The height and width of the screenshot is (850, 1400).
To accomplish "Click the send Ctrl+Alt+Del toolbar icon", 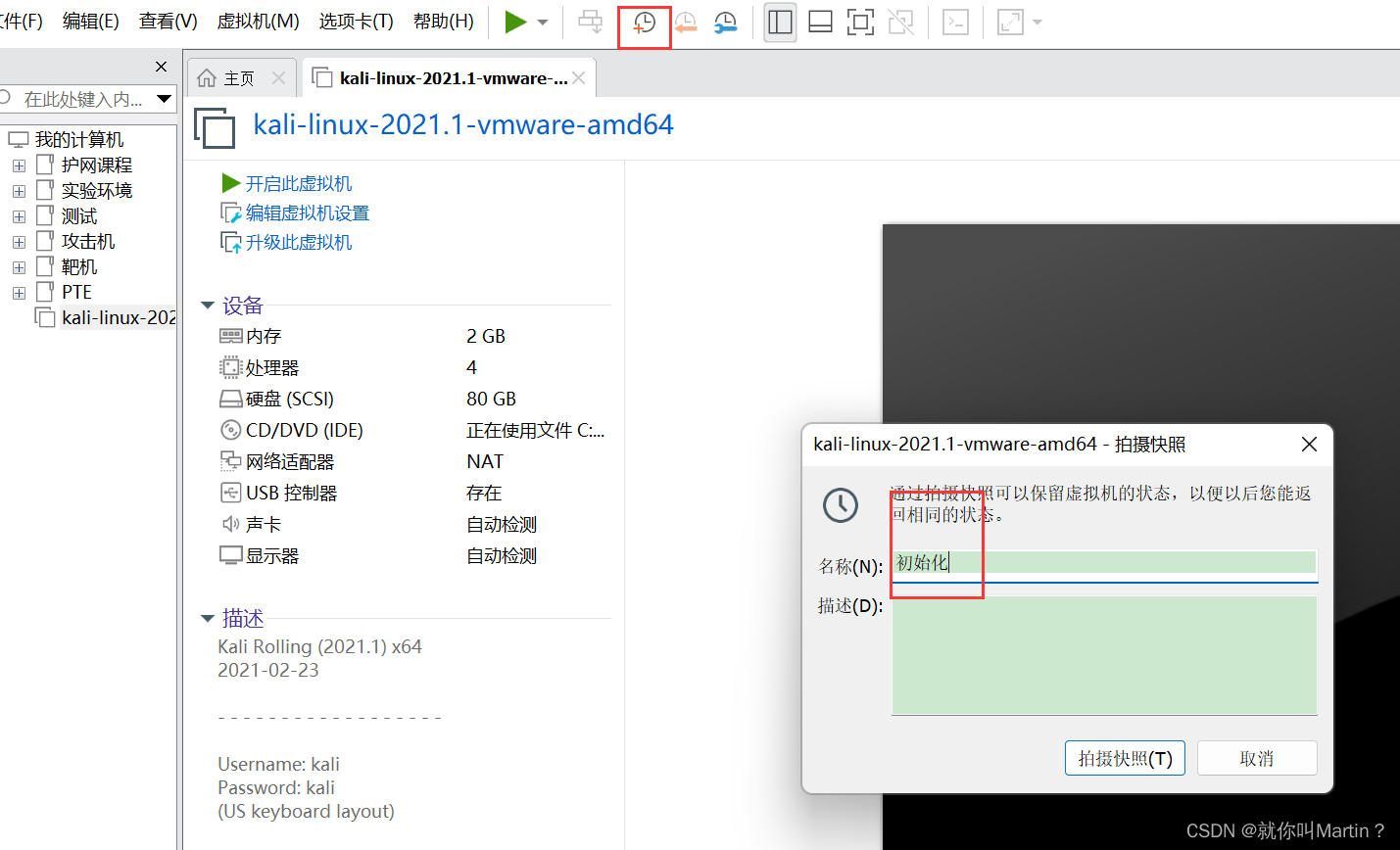I will [591, 22].
